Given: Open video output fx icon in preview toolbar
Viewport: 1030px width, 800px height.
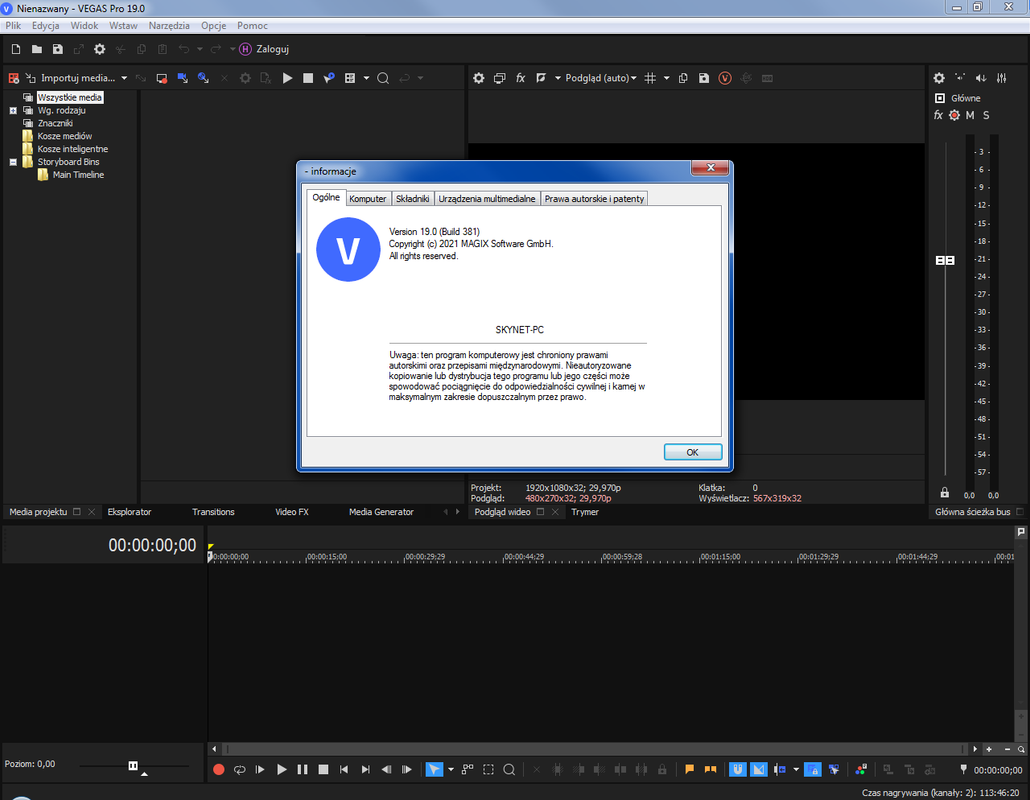Looking at the screenshot, I should [x=520, y=78].
